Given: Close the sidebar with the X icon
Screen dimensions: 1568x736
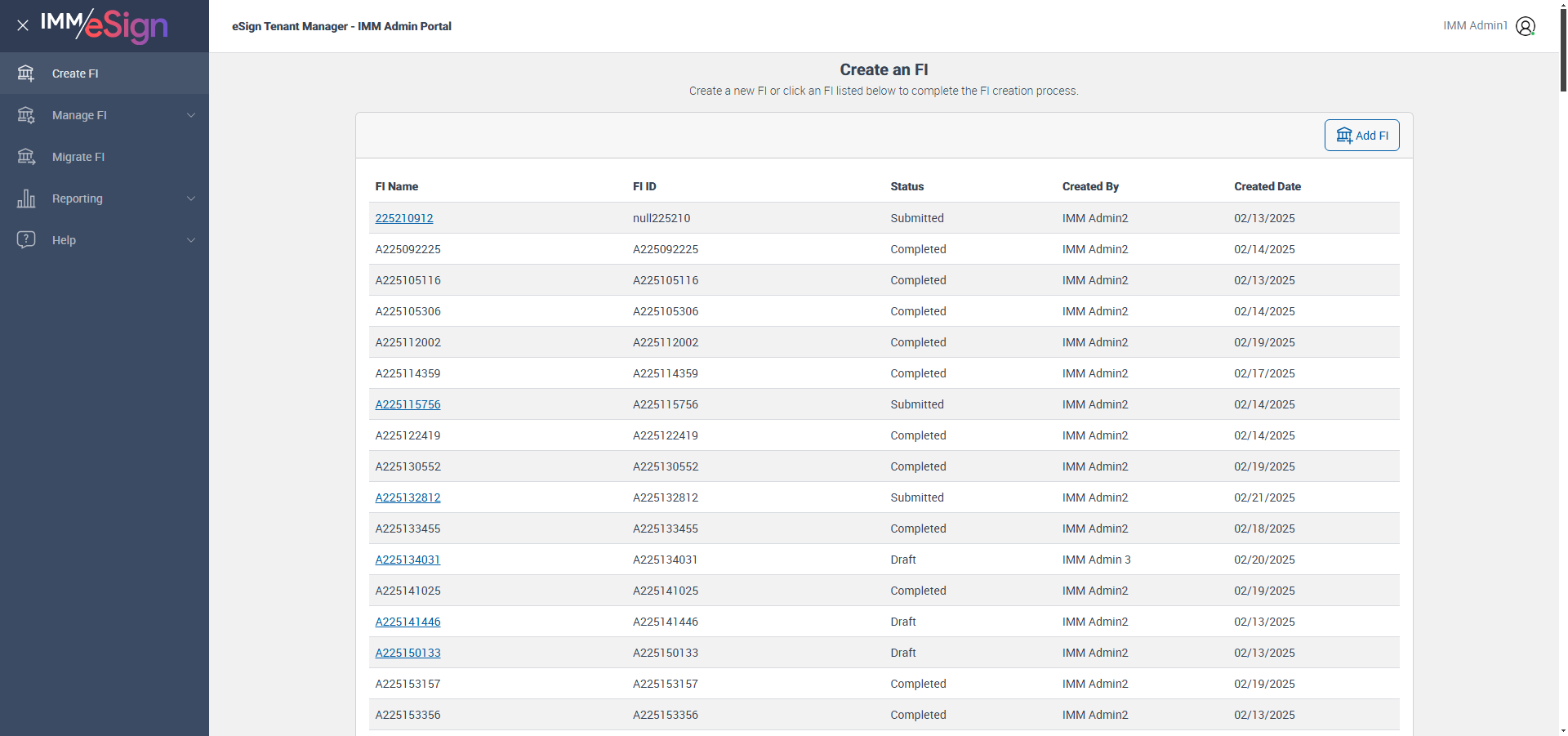Looking at the screenshot, I should tap(23, 25).
